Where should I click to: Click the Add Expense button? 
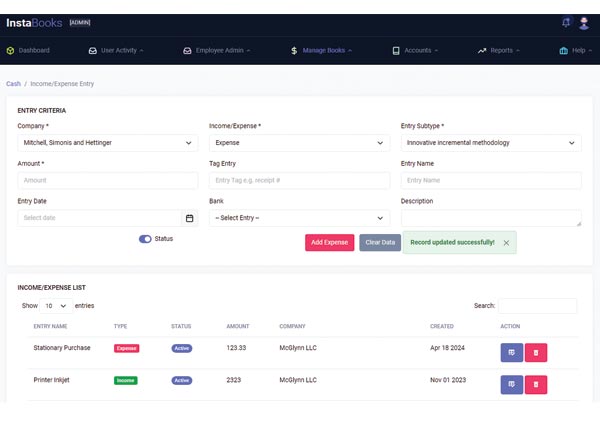point(329,242)
